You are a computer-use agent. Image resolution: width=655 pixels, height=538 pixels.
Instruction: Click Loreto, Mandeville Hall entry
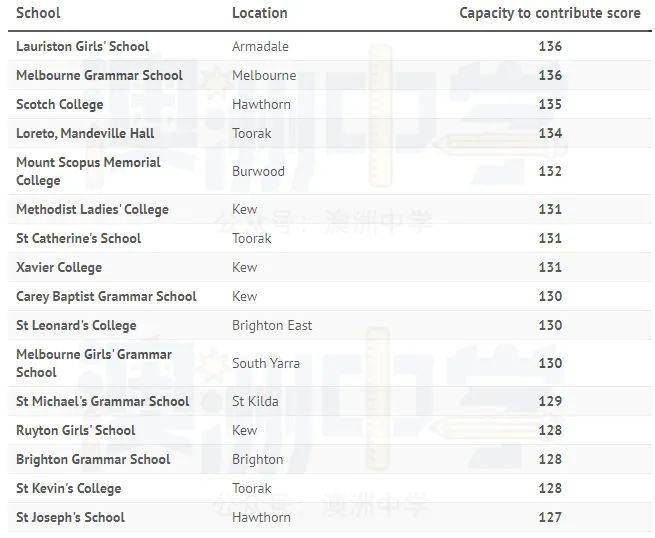pyautogui.click(x=85, y=133)
